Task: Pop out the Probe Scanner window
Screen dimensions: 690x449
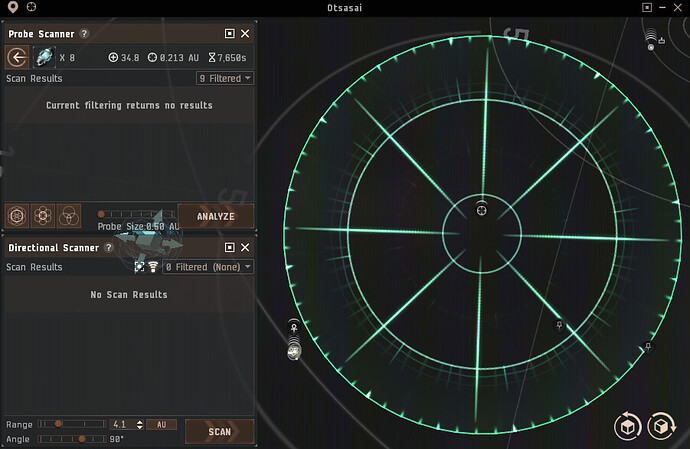Action: pos(229,33)
